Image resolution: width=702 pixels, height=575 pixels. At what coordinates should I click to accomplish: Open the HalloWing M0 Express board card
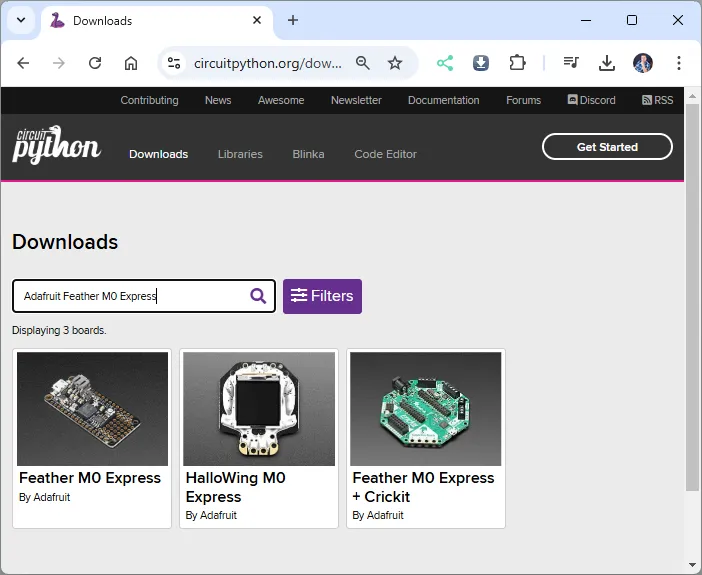(x=259, y=438)
